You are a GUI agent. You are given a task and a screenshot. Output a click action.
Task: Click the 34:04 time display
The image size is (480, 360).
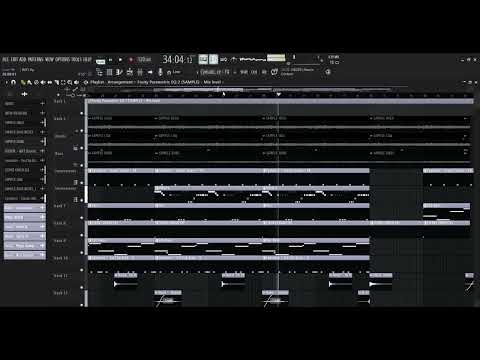(x=178, y=60)
